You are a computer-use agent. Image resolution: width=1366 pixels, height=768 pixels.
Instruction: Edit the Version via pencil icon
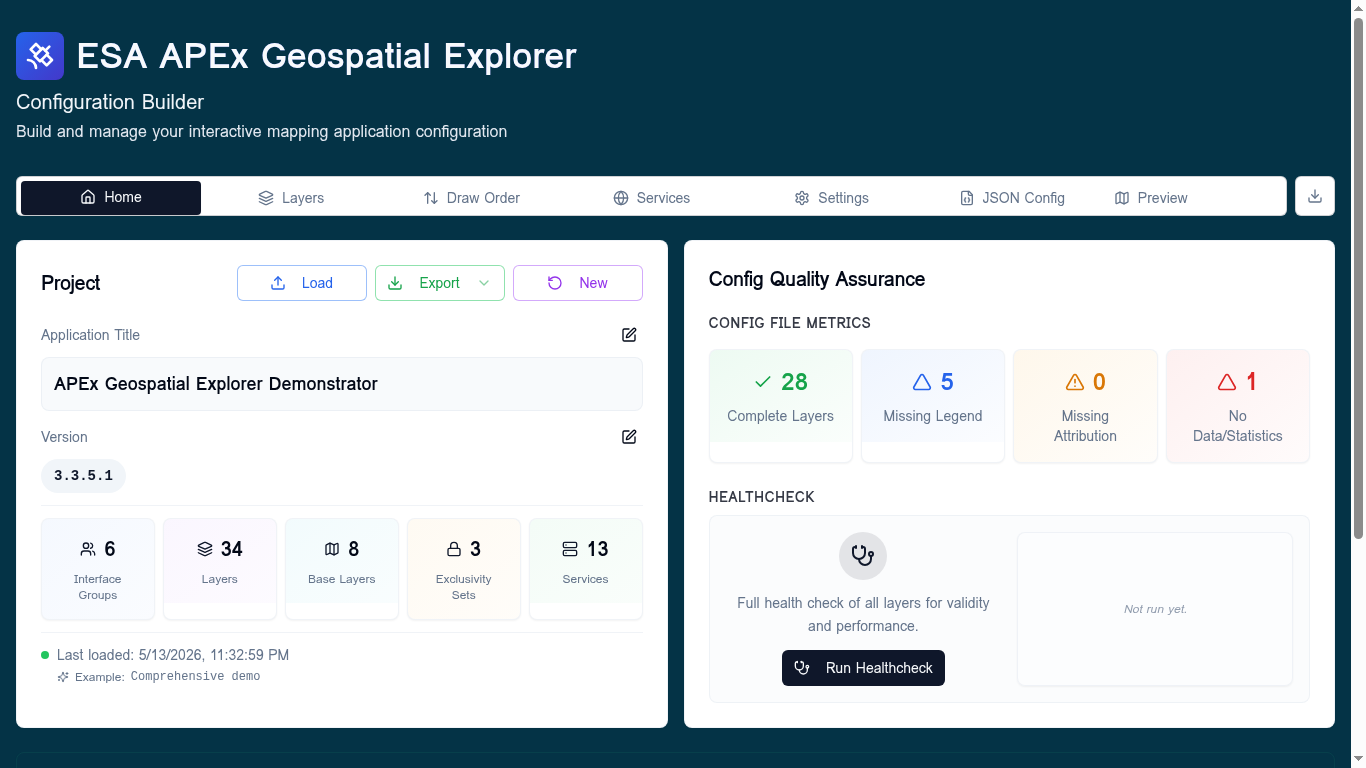tap(629, 437)
